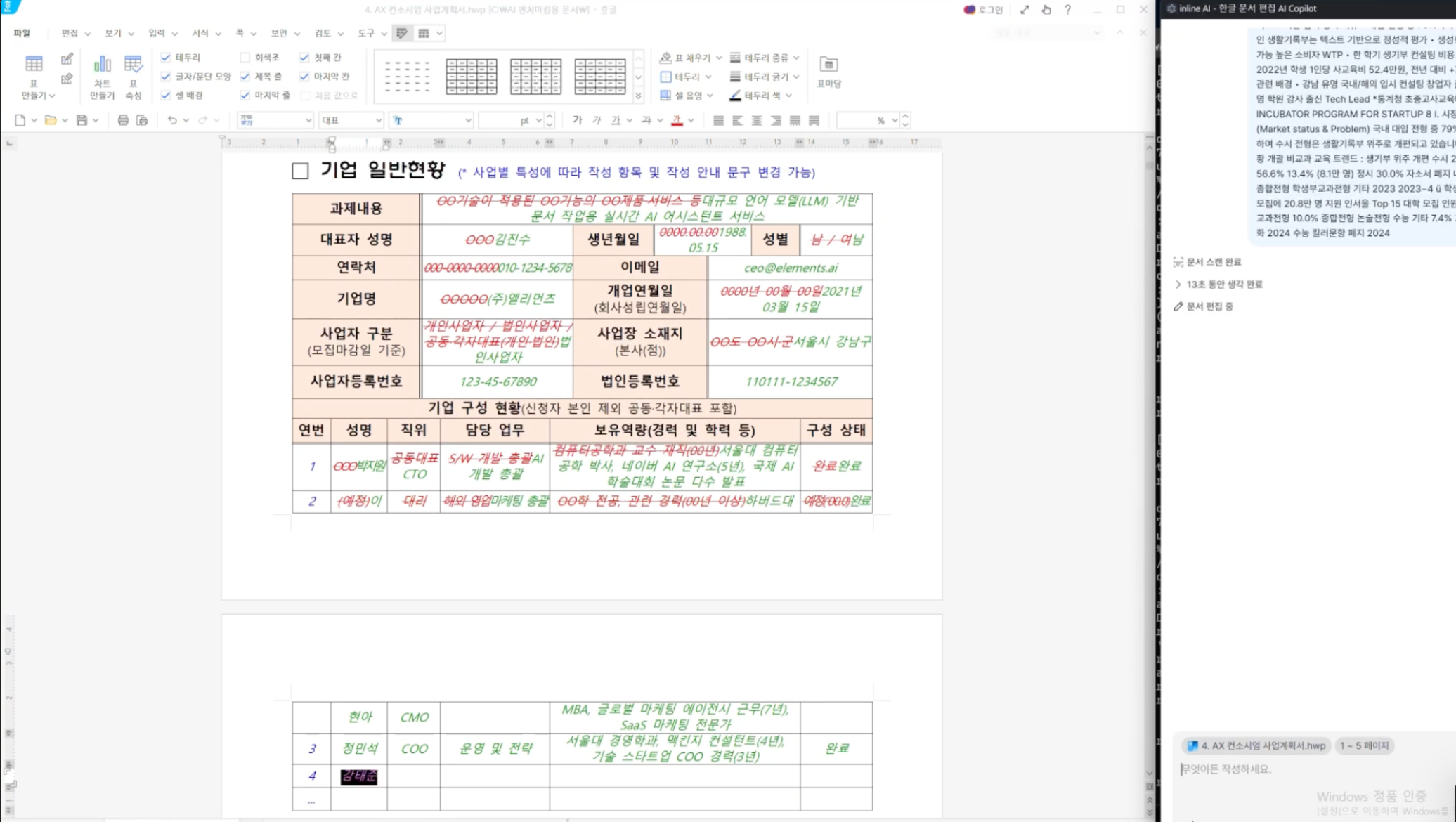
Task: Click the undo arrow icon
Action: point(172,120)
